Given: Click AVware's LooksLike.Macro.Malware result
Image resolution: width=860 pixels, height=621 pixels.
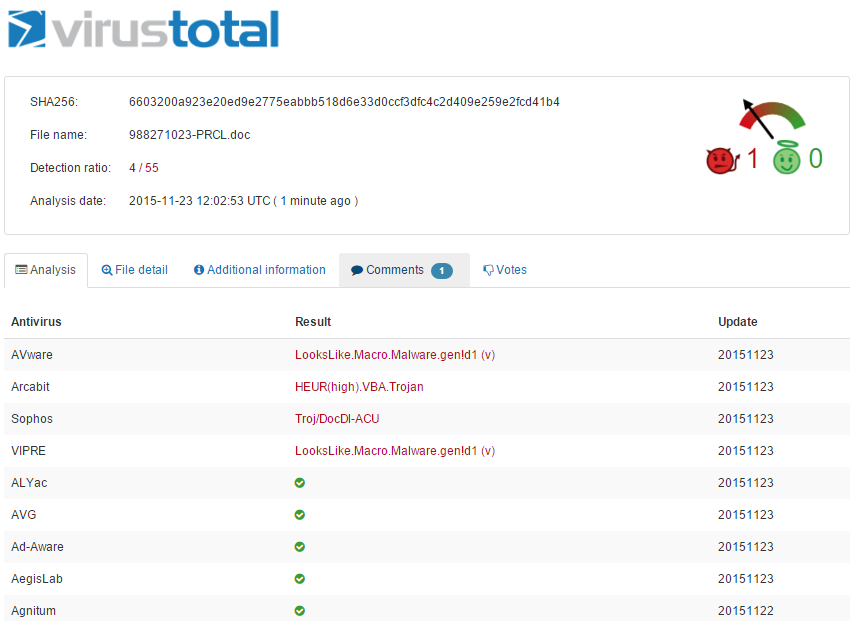Looking at the screenshot, I should tap(395, 355).
